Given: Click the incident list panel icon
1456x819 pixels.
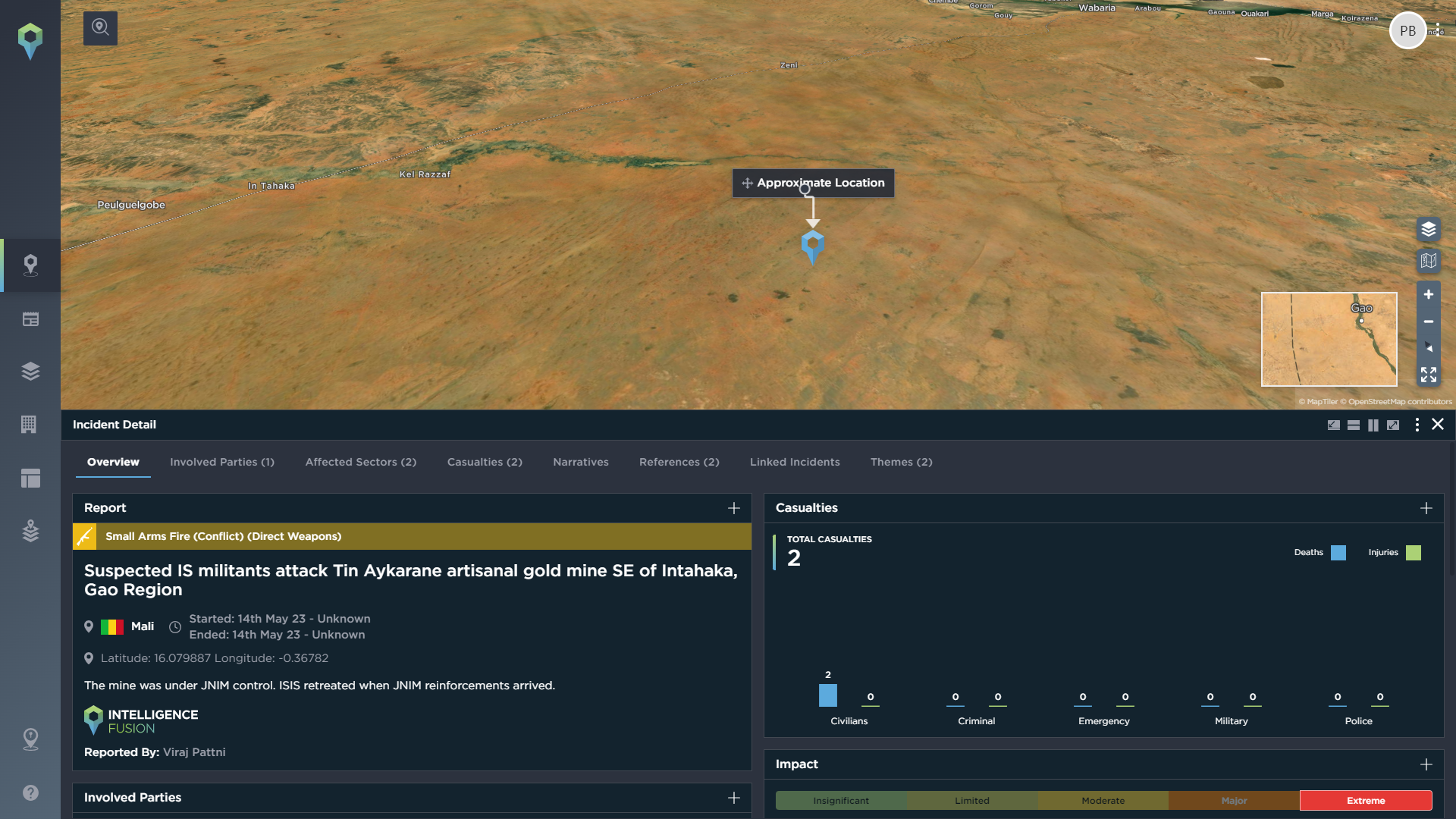Looking at the screenshot, I should click(x=30, y=318).
